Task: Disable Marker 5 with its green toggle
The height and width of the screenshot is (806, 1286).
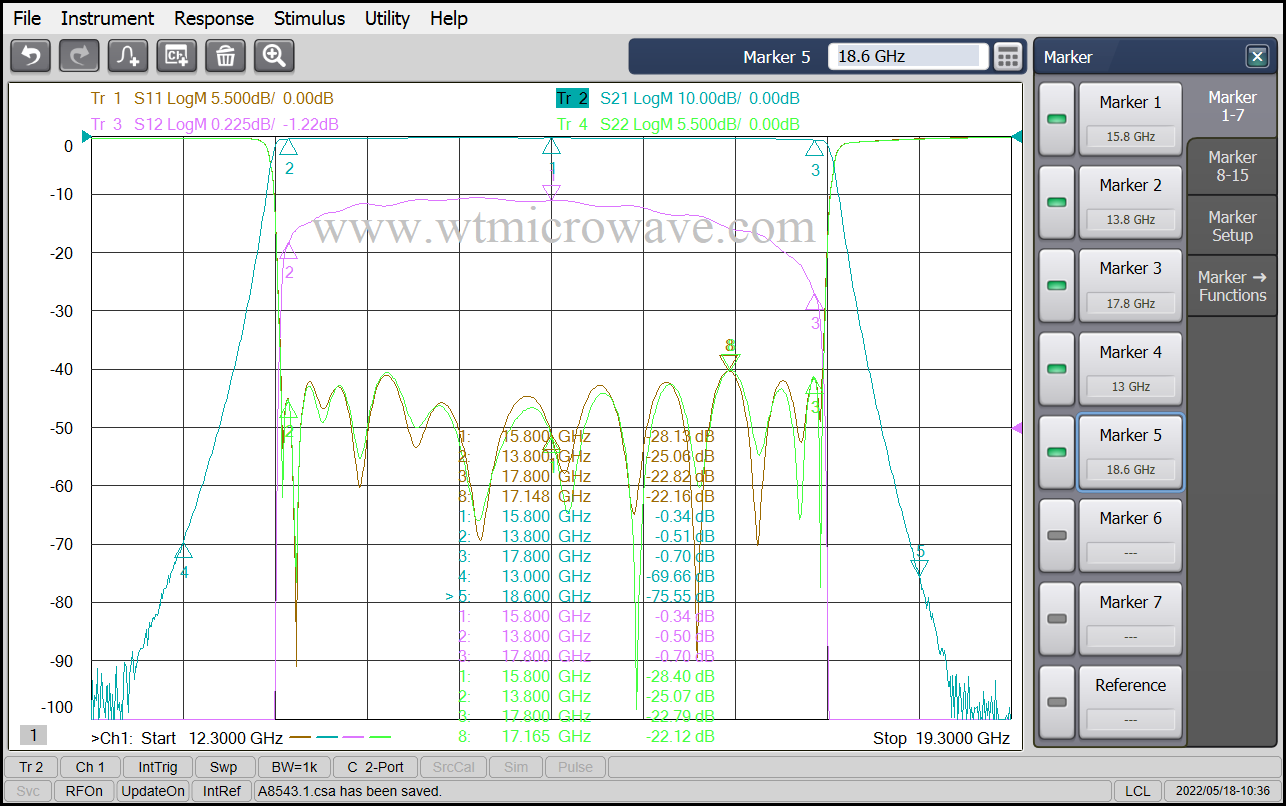Action: coord(1056,452)
